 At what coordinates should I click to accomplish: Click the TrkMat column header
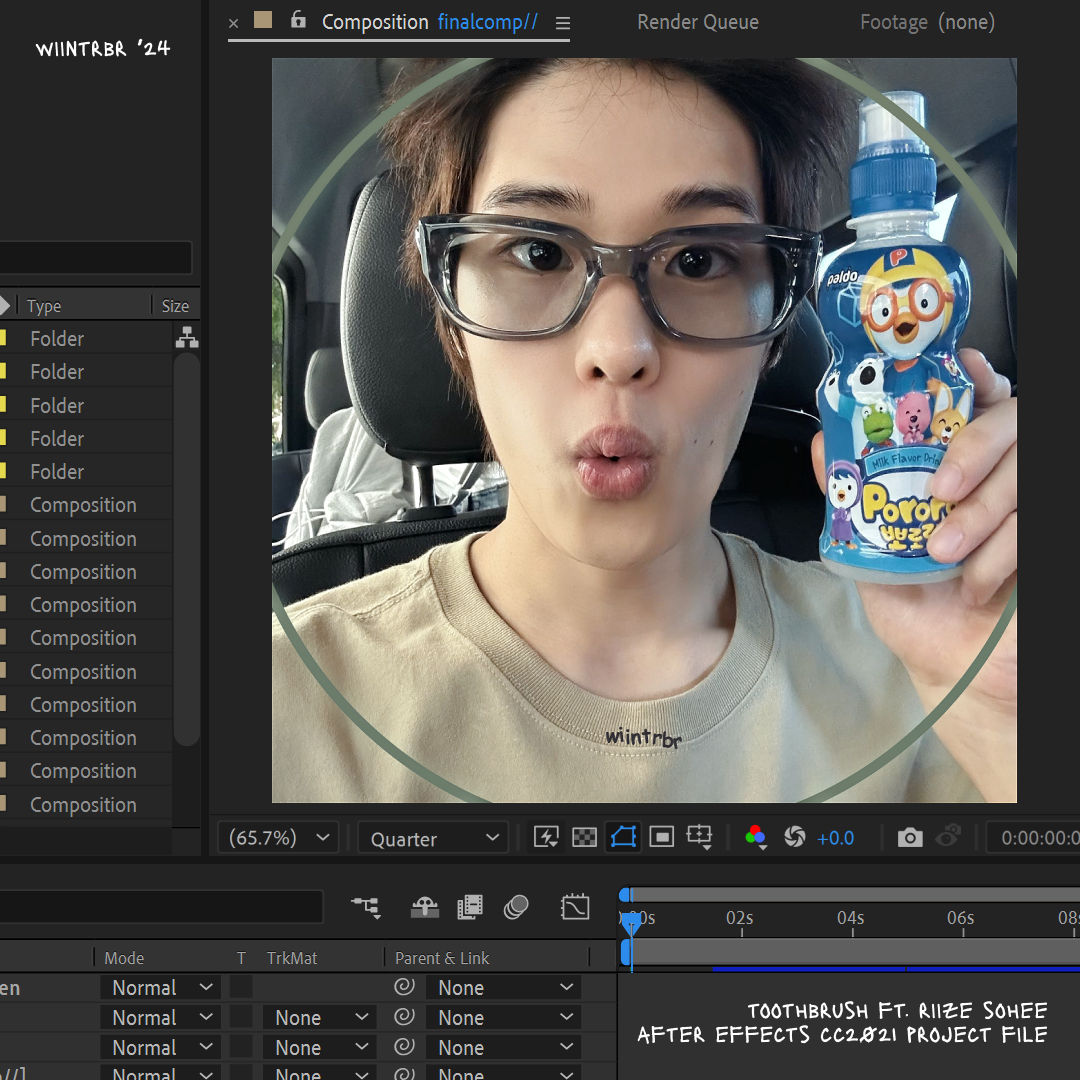point(292,957)
